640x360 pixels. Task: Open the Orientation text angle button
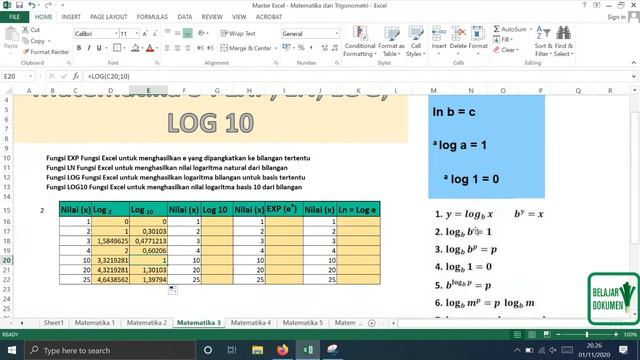201,34
